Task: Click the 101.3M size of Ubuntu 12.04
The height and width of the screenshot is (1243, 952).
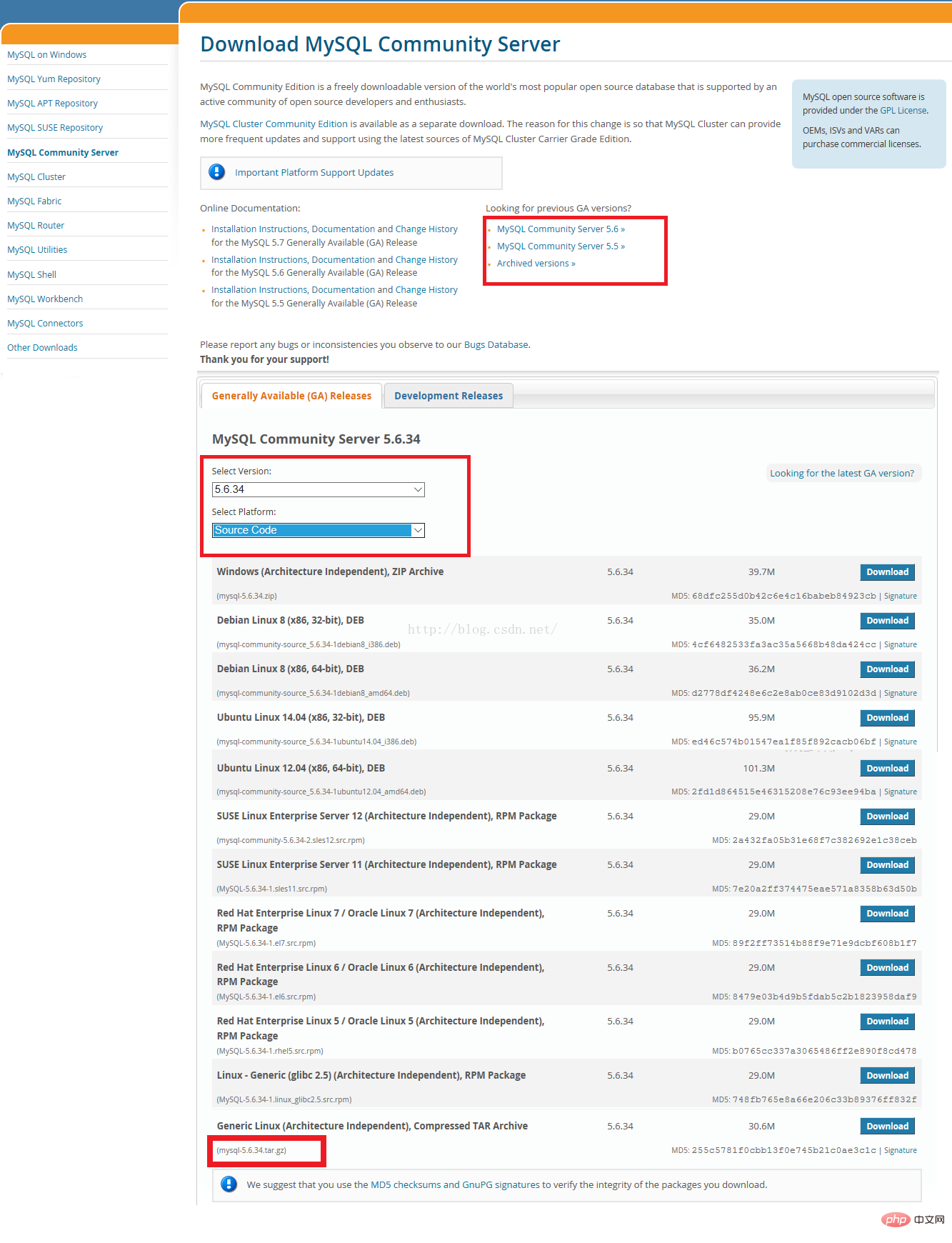Action: (x=758, y=769)
